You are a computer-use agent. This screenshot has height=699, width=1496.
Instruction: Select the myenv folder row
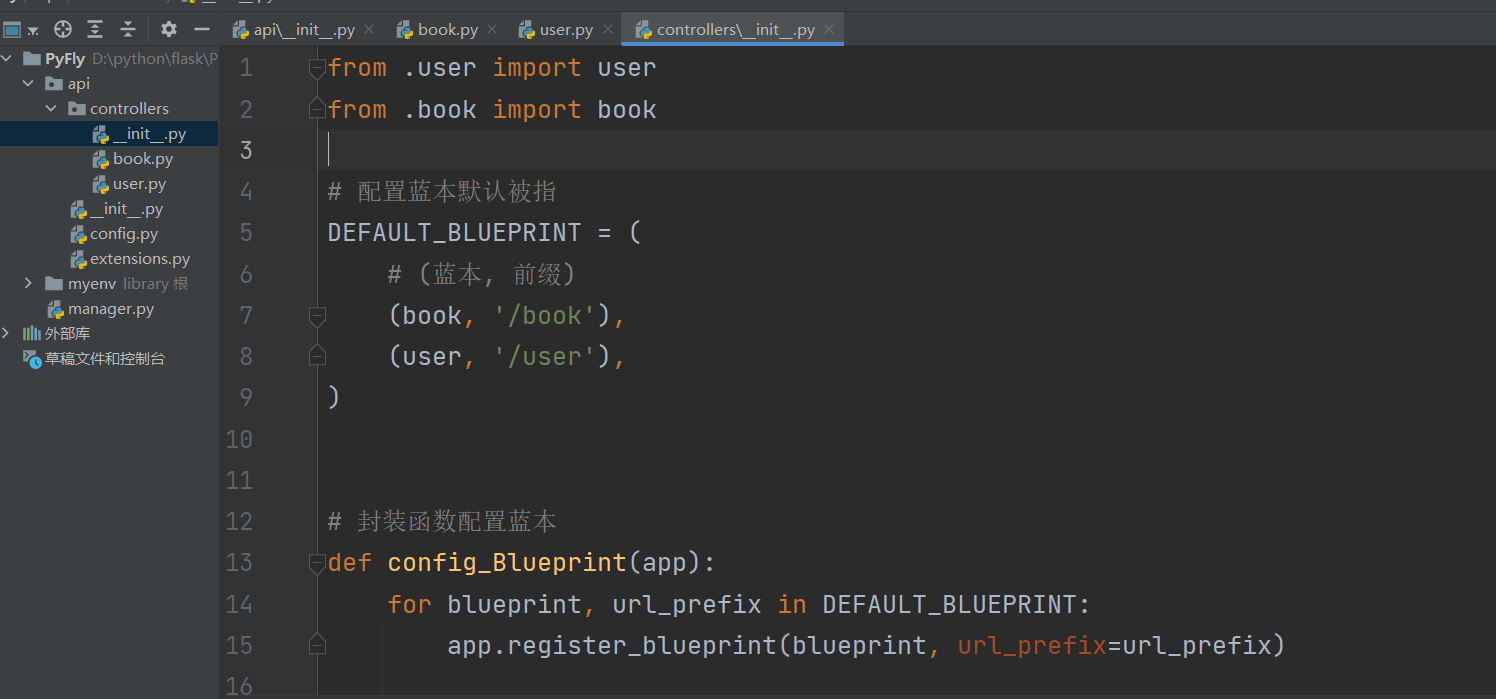(109, 284)
